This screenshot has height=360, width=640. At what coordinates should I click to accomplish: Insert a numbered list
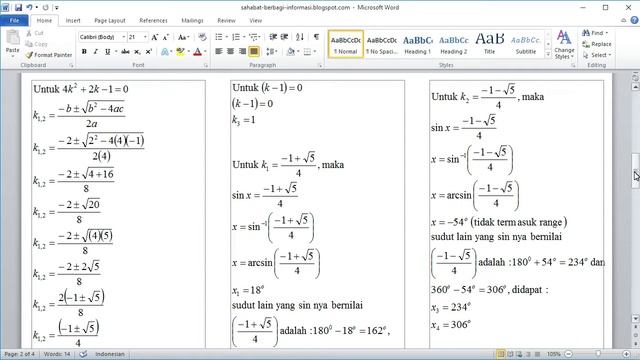[x=237, y=37]
